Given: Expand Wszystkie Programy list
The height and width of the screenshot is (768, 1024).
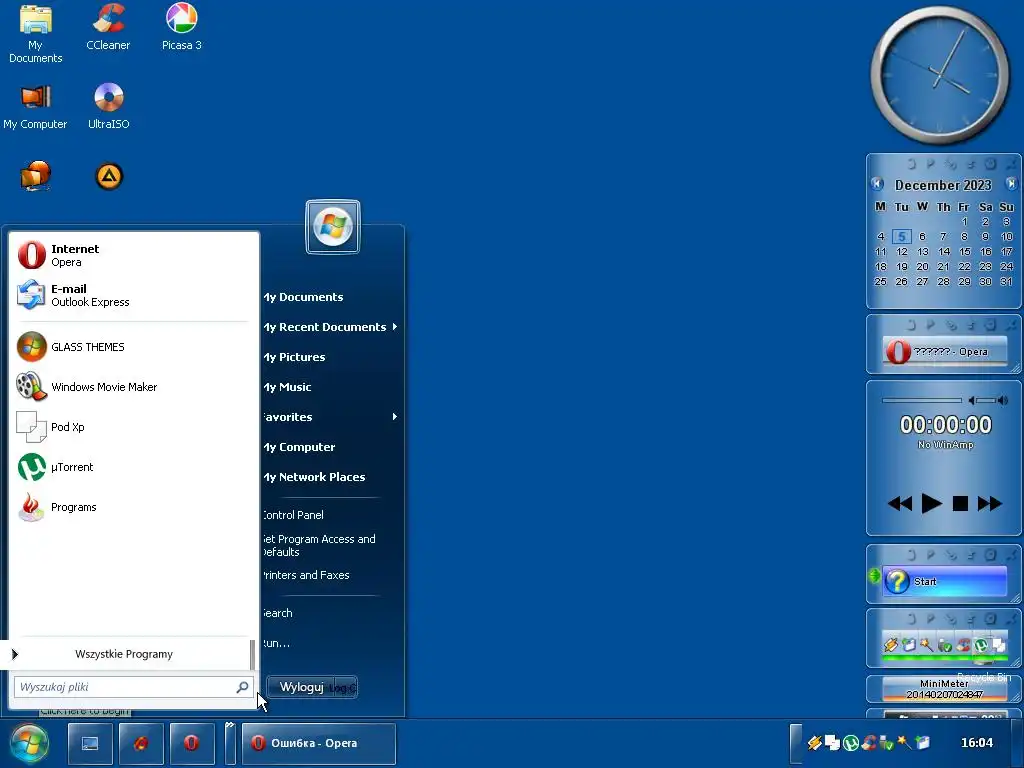Looking at the screenshot, I should coord(124,654).
